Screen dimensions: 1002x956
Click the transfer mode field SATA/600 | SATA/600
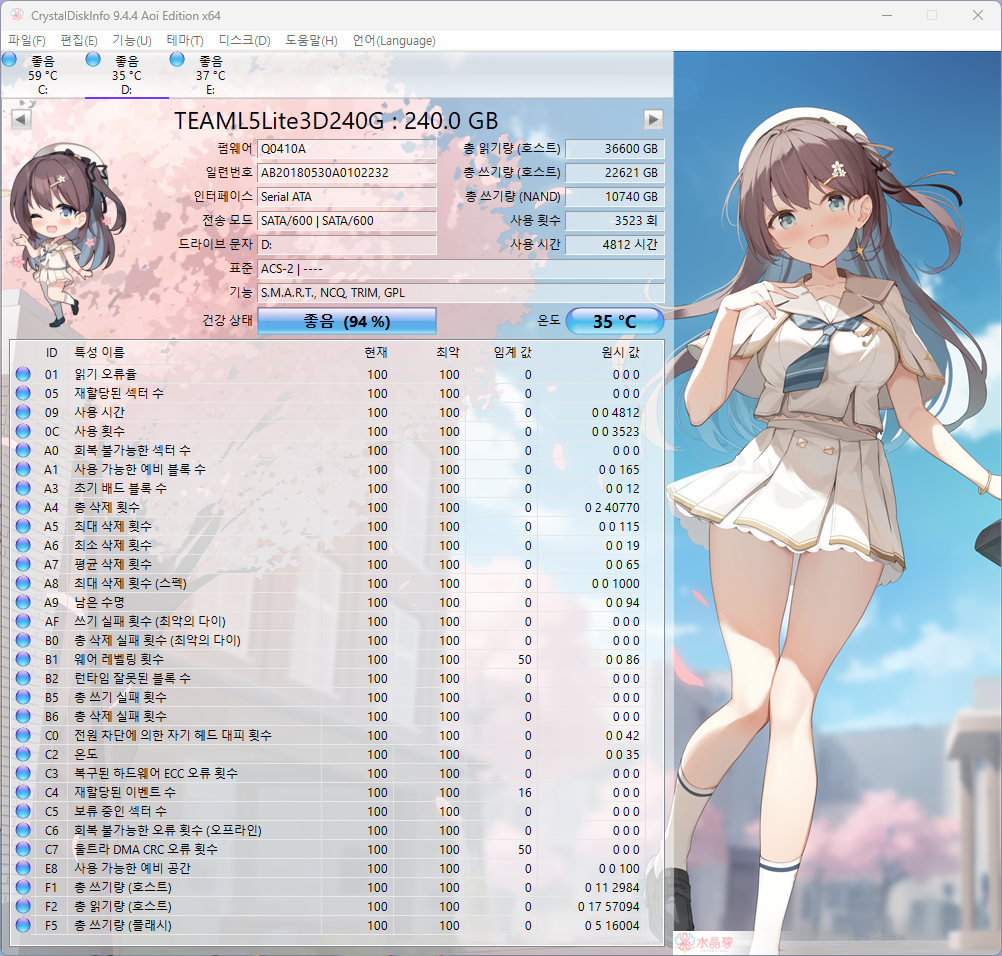[x=347, y=220]
